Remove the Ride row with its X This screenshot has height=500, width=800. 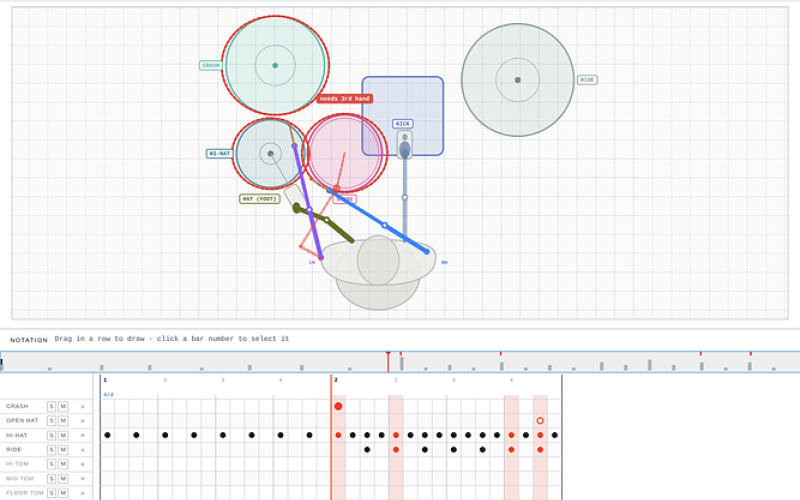pyautogui.click(x=83, y=450)
